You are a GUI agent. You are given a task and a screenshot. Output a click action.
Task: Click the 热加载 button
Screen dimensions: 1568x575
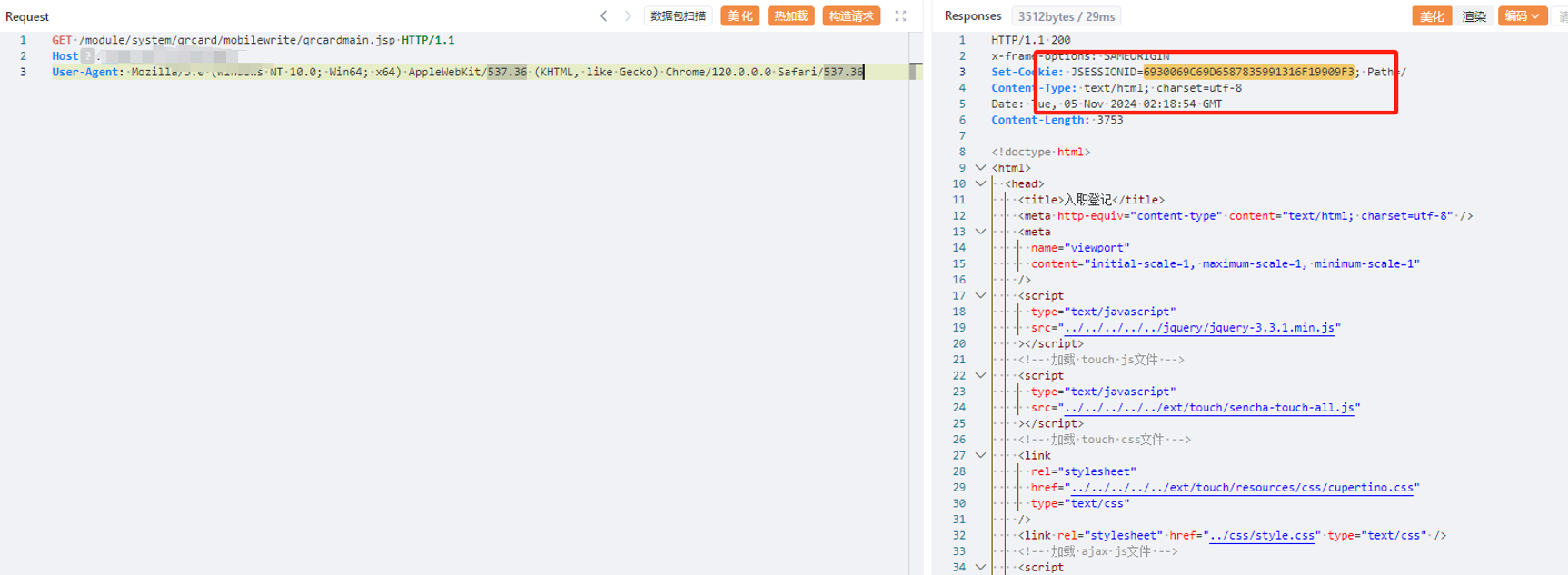click(790, 16)
